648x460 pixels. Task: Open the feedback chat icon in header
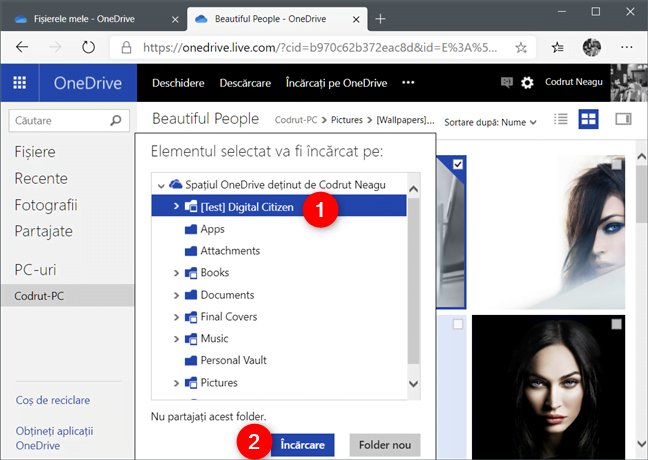click(507, 82)
